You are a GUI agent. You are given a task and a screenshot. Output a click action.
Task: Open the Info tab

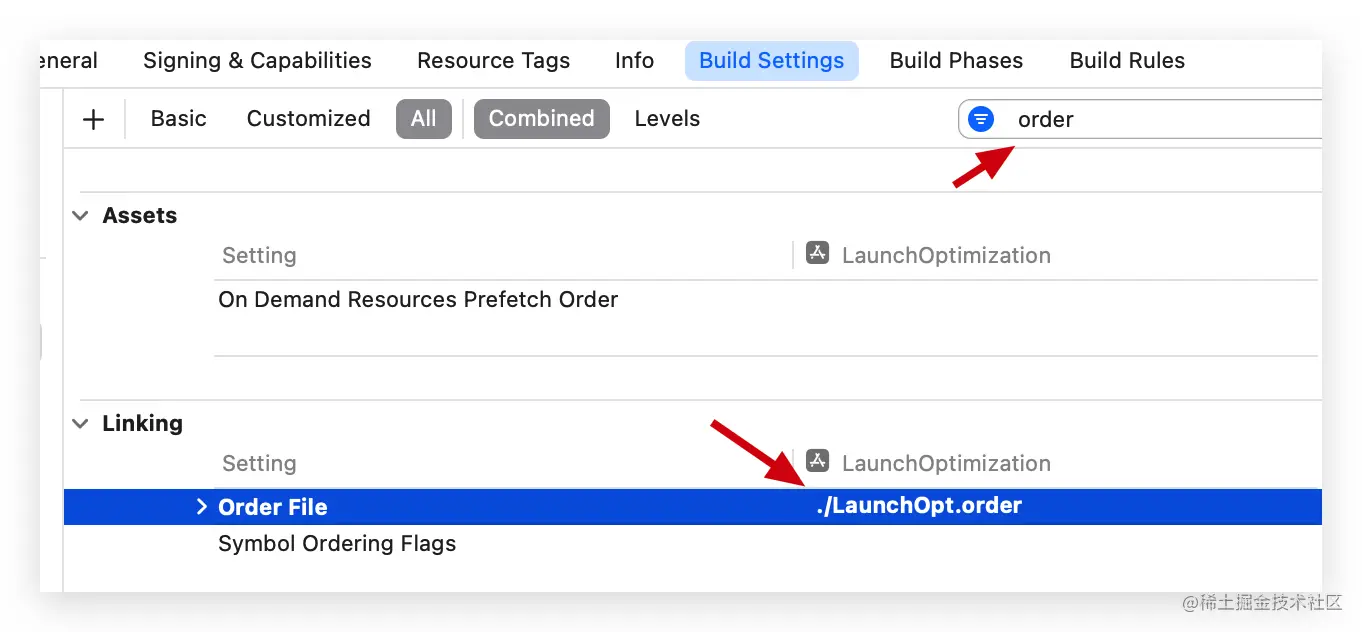point(634,61)
